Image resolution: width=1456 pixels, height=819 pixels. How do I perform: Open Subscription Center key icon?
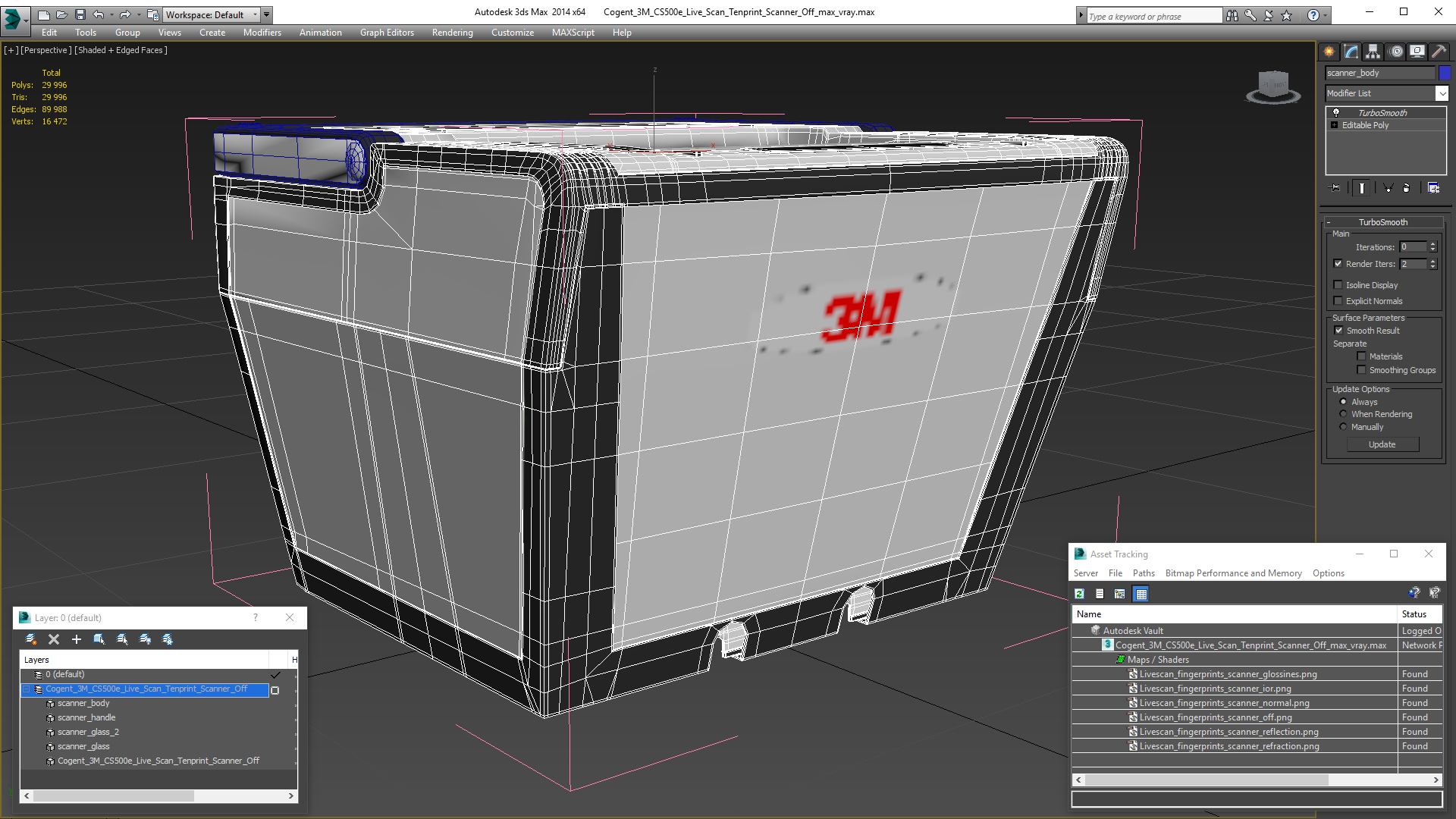click(x=1250, y=15)
